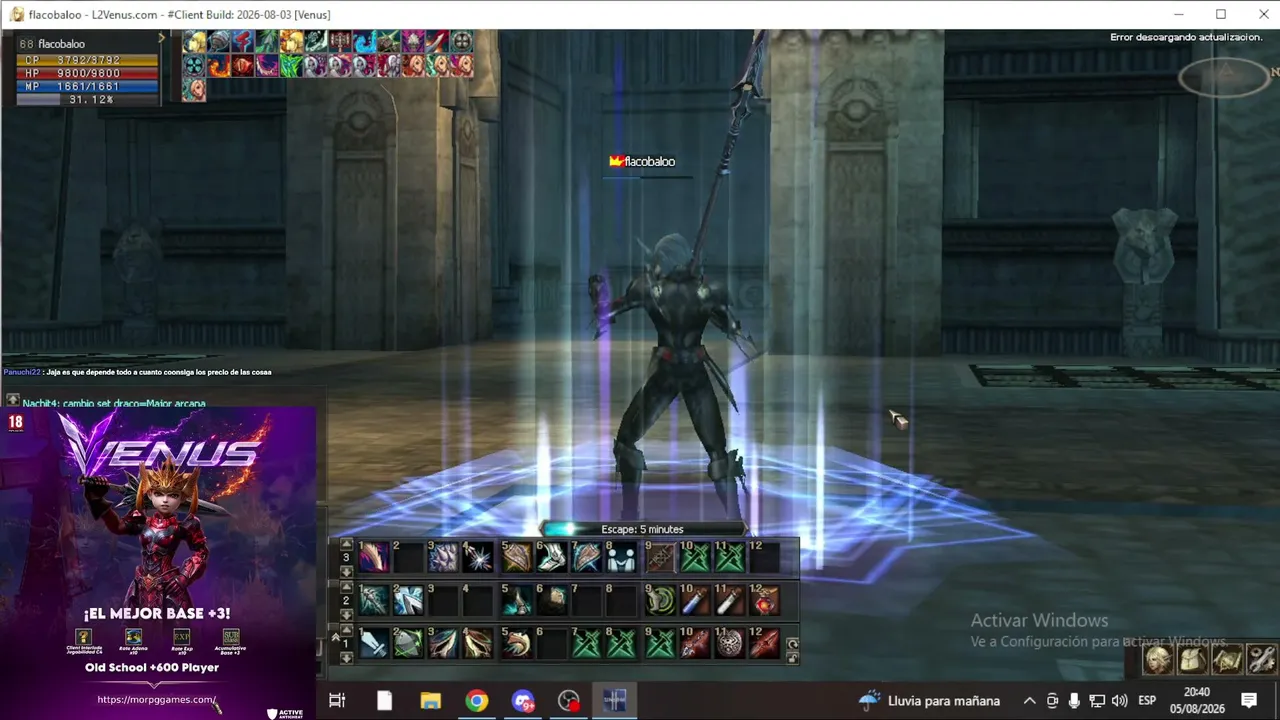Activate the pink feather skill in bar 3 slot 1
This screenshot has height=720, width=1280.
[374, 557]
